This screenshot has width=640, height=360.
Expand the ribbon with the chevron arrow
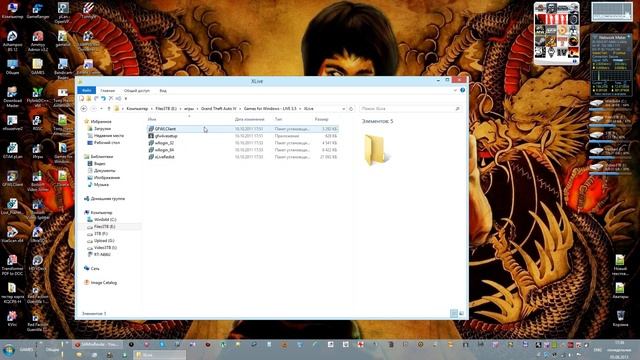(x=455, y=90)
